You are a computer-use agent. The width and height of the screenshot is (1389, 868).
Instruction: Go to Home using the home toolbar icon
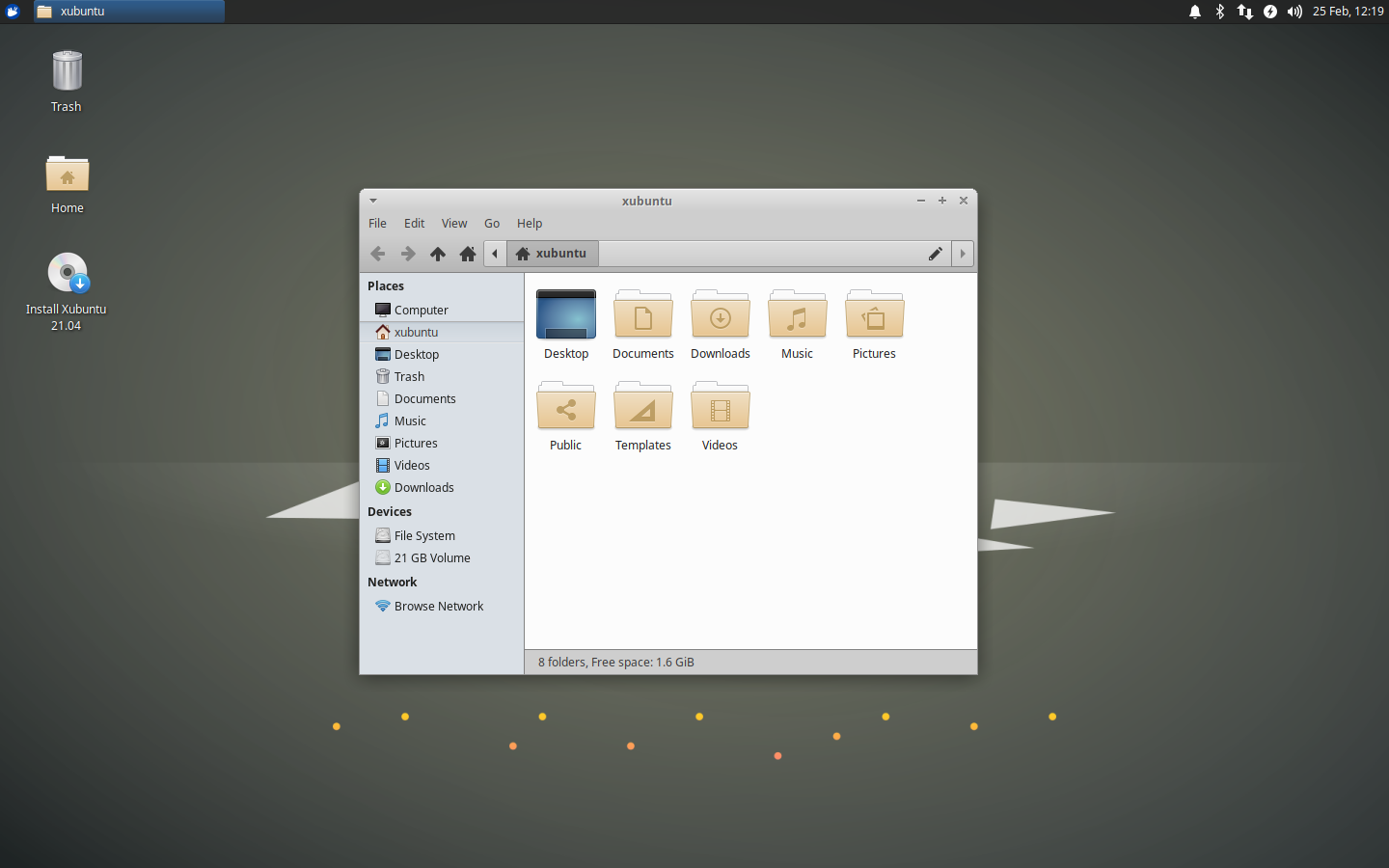click(x=467, y=253)
